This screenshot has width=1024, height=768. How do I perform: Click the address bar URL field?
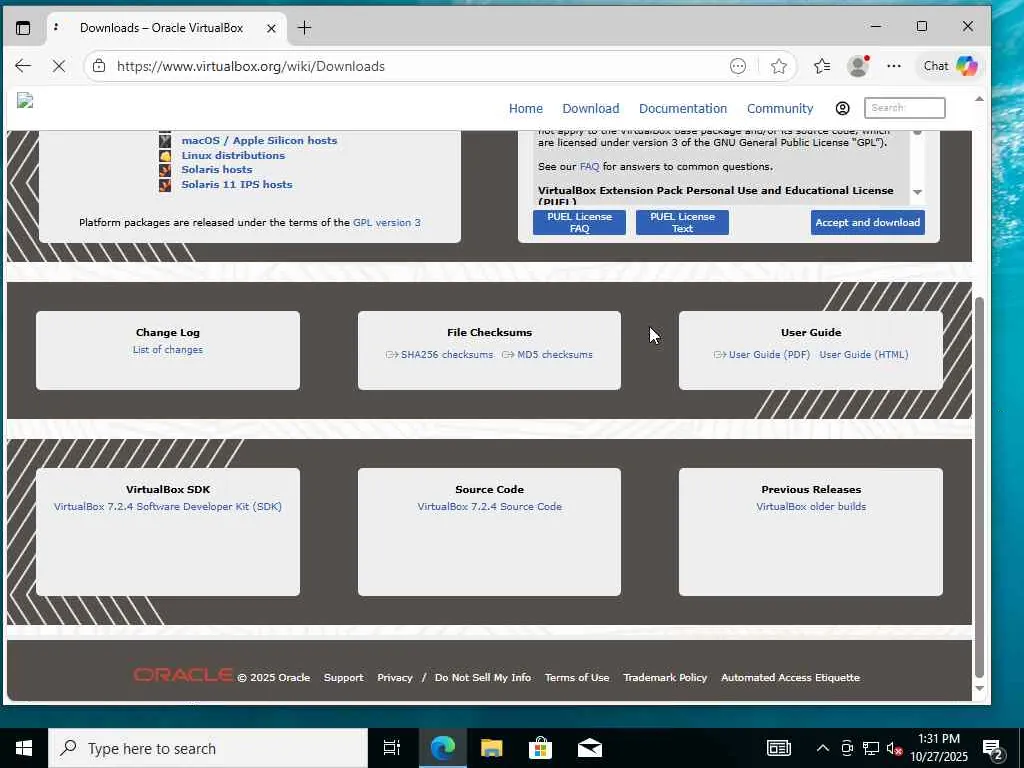point(418,66)
